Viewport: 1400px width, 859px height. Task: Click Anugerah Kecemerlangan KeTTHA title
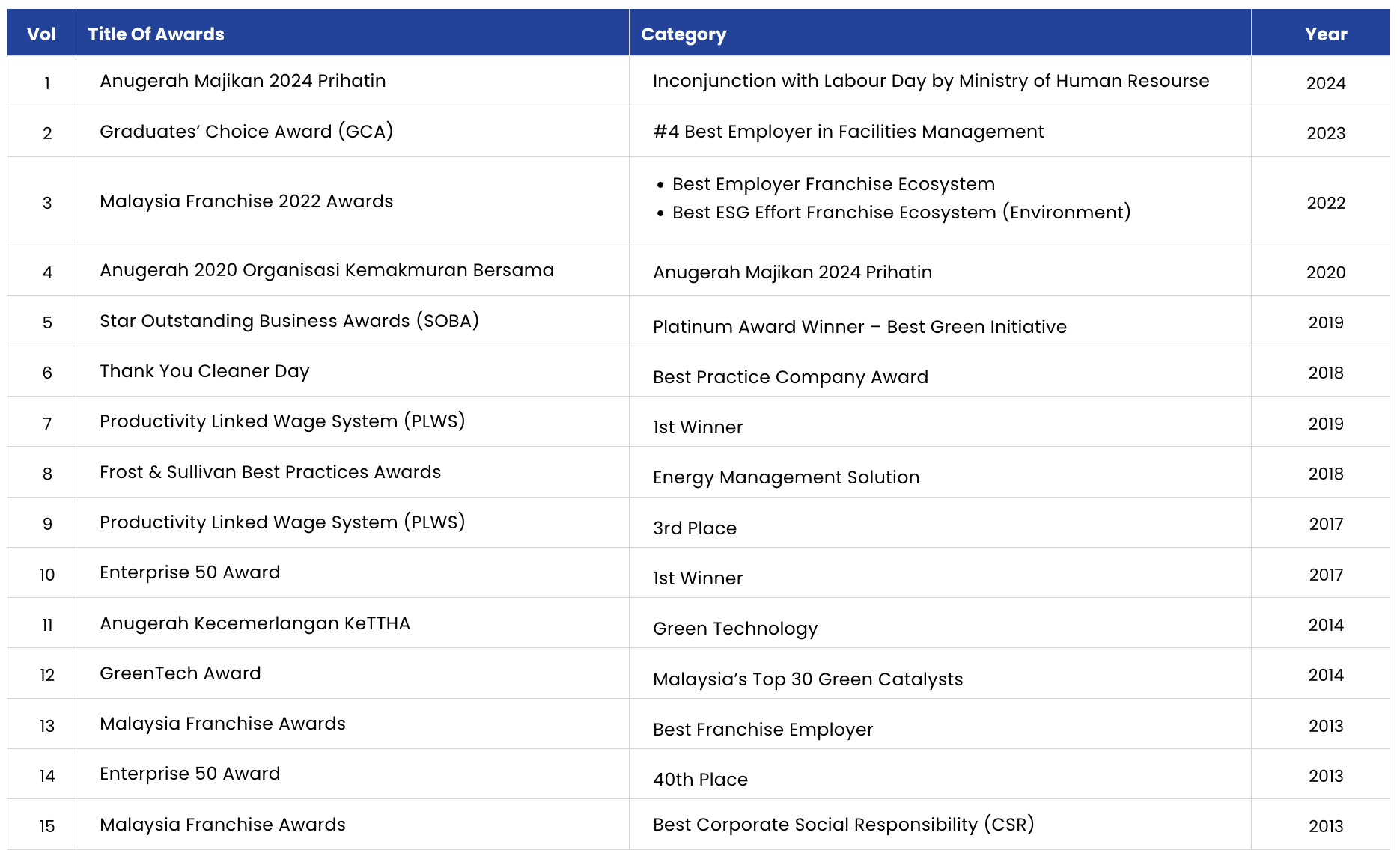click(255, 623)
